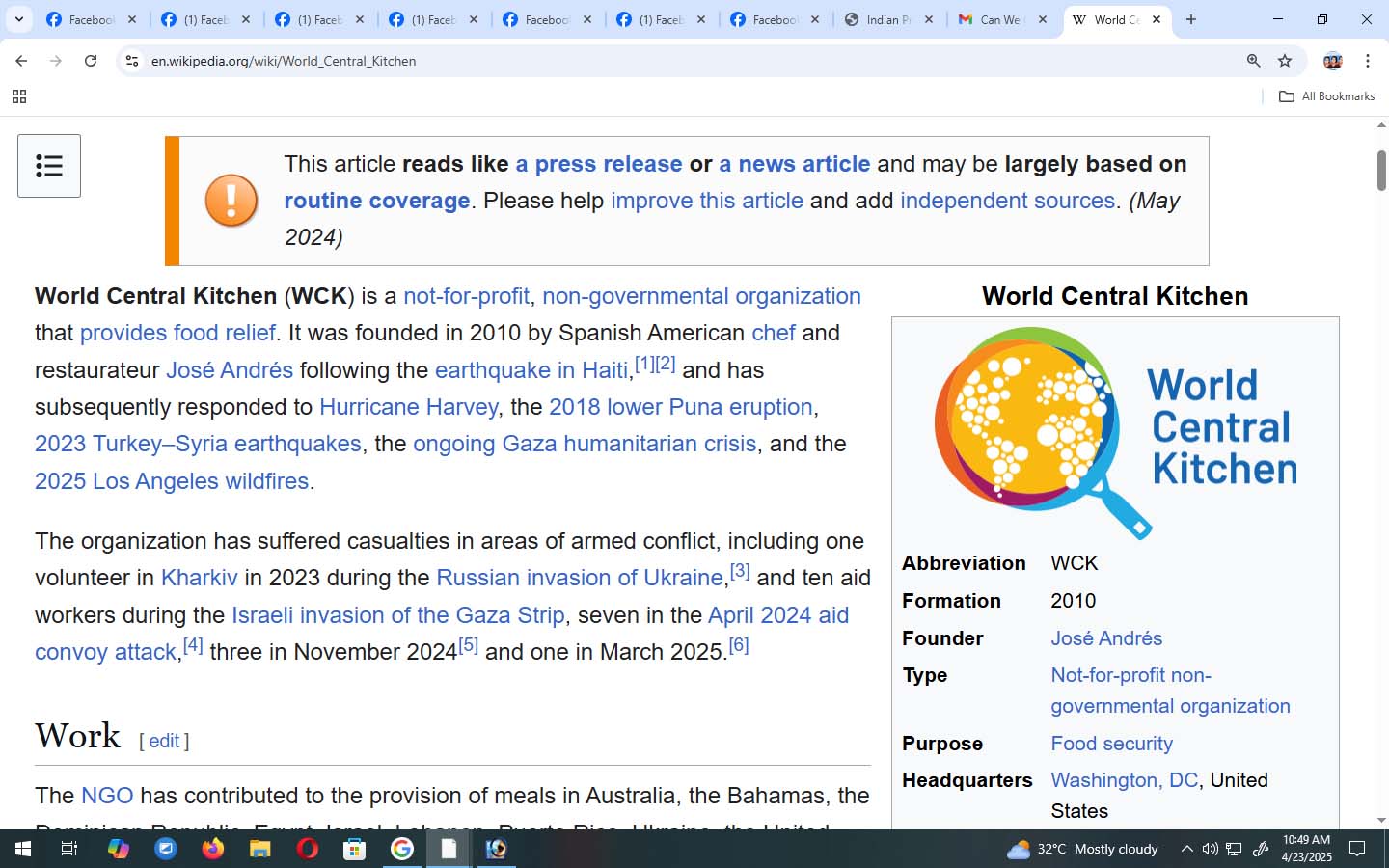
Task: Open the Windows Start menu
Action: pos(23,849)
